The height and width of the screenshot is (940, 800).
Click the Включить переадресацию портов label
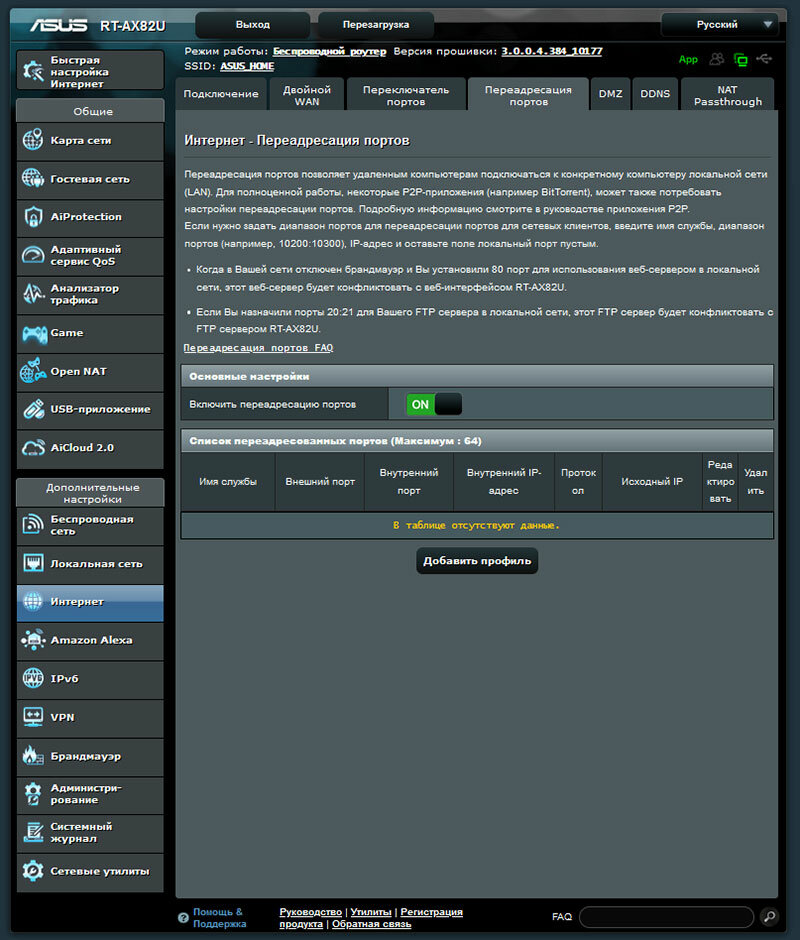273,405
